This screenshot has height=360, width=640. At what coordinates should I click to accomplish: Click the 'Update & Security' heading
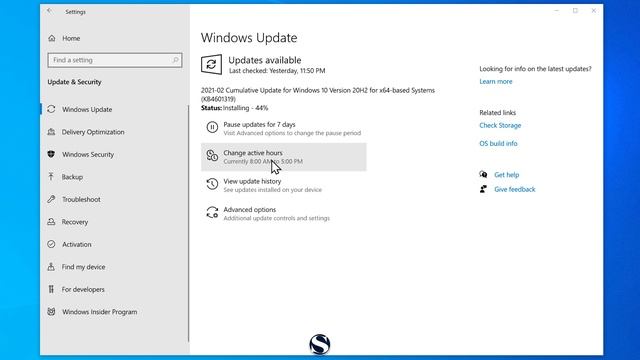[x=74, y=82]
